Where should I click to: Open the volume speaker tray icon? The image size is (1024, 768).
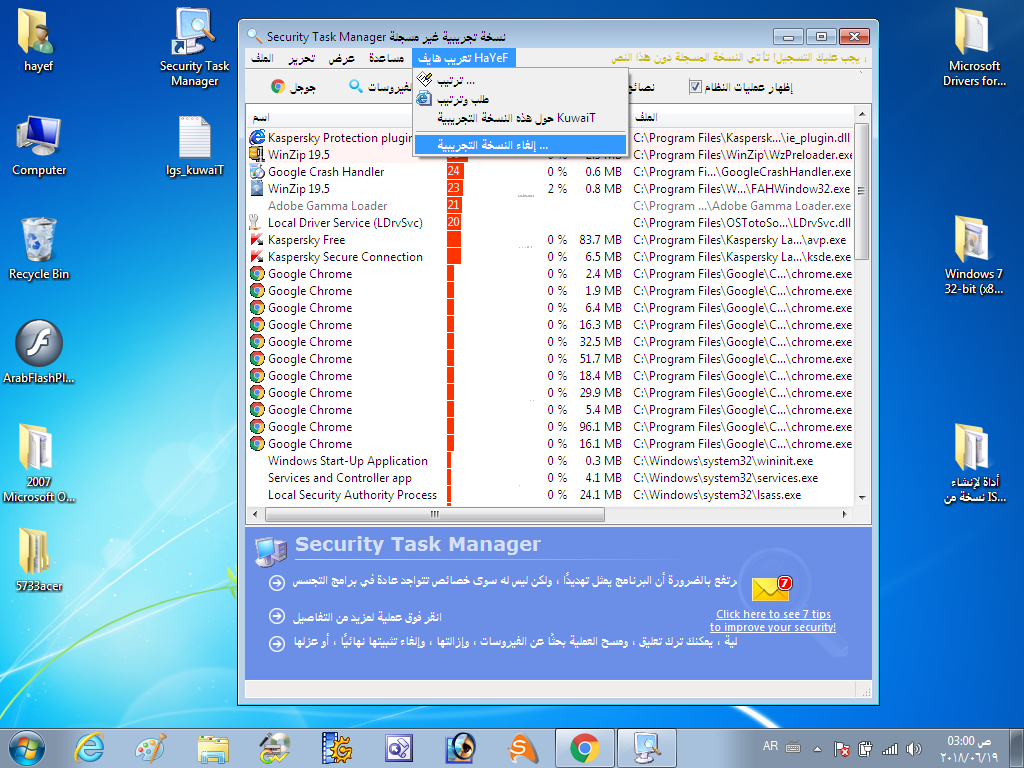(914, 749)
